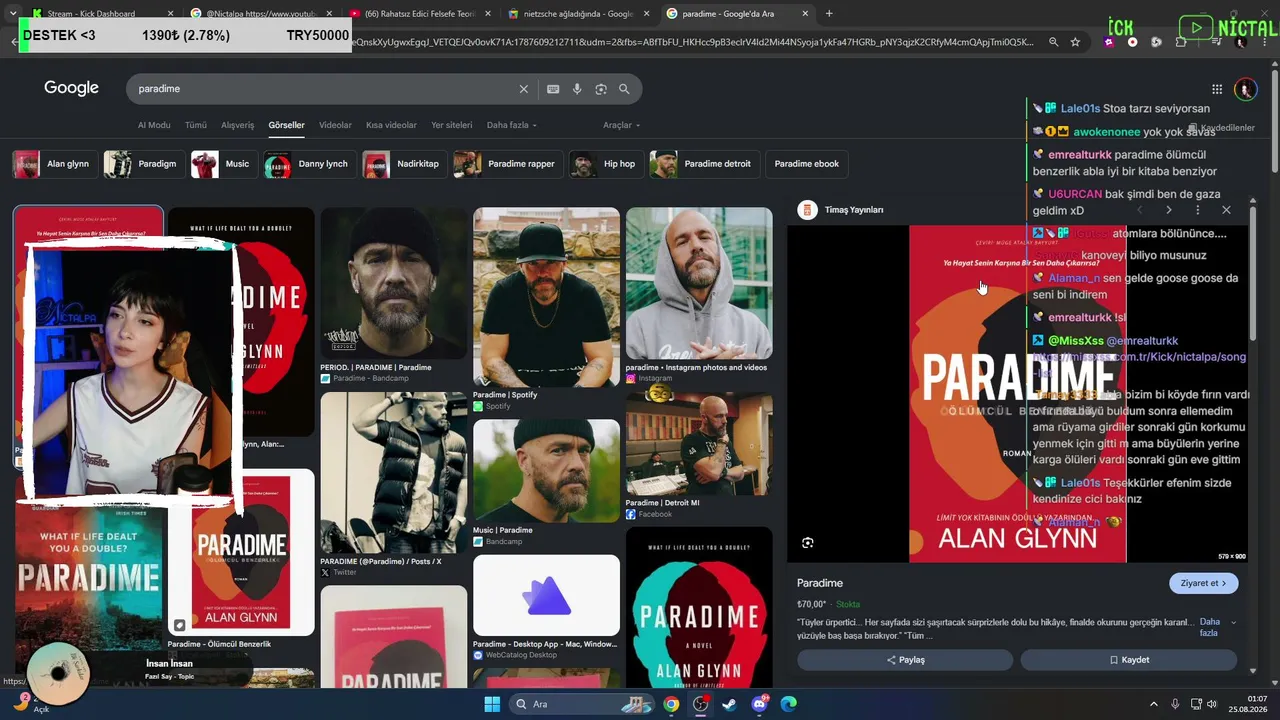This screenshot has height=720, width=1280.
Task: Filter images by Hip hop chip
Action: 606,164
